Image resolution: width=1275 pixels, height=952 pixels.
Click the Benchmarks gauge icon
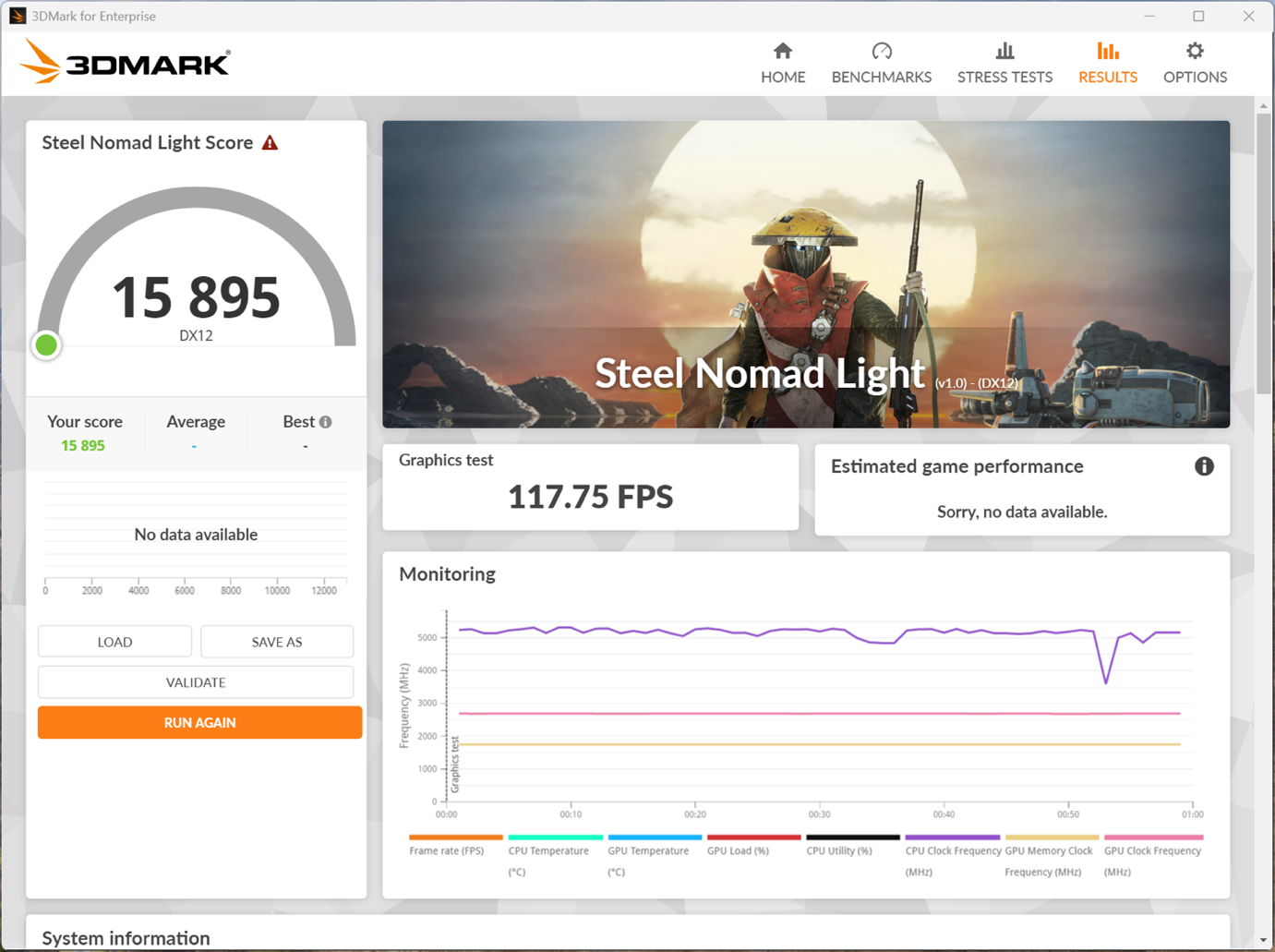tap(882, 51)
